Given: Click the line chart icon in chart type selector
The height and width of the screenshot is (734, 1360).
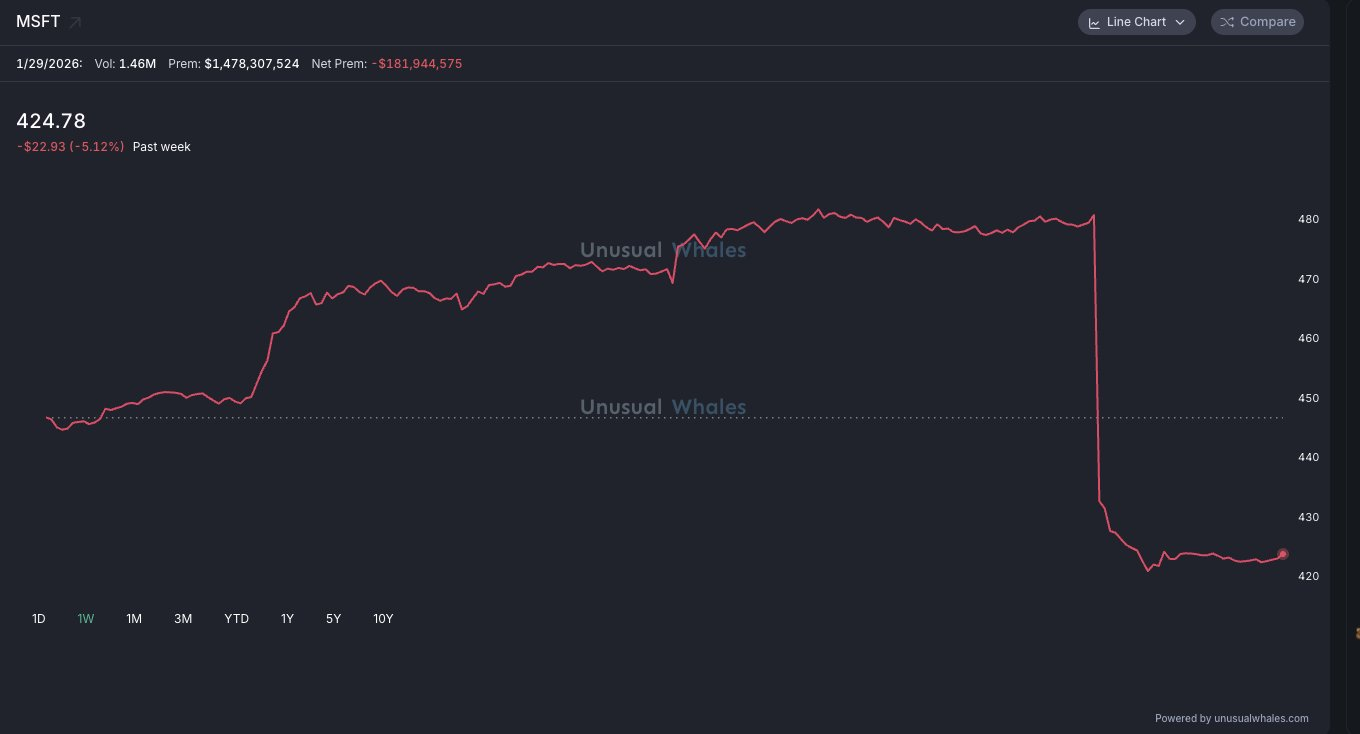Looking at the screenshot, I should coord(1094,22).
